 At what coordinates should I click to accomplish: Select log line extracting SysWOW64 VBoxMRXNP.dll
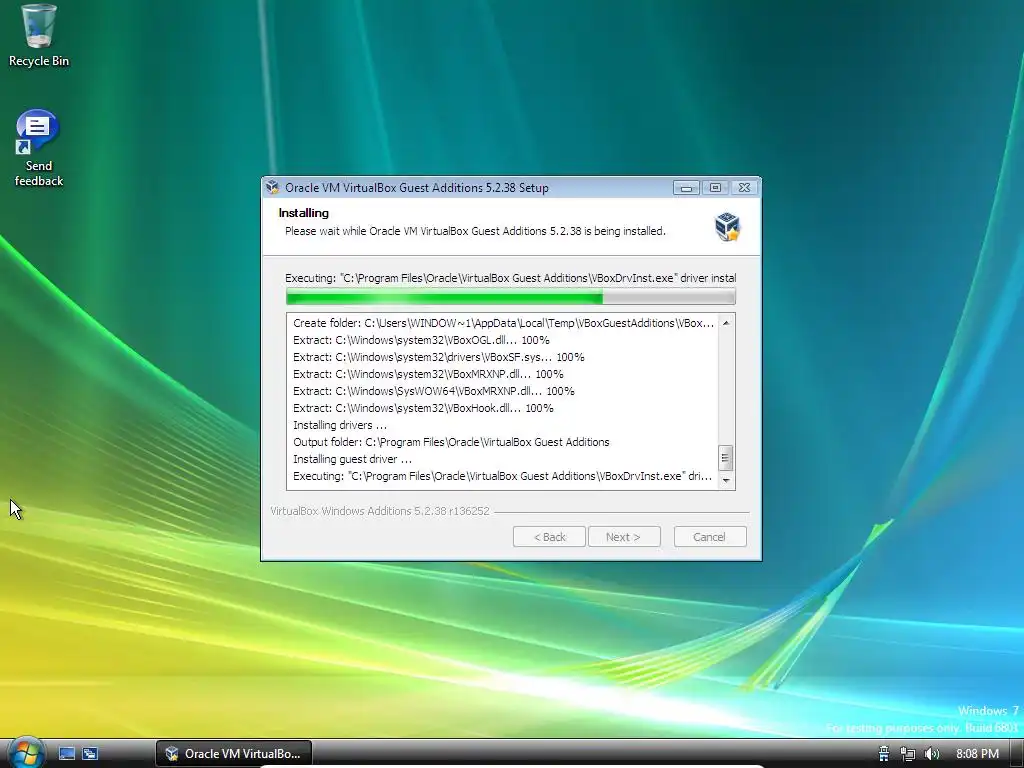click(x=434, y=391)
